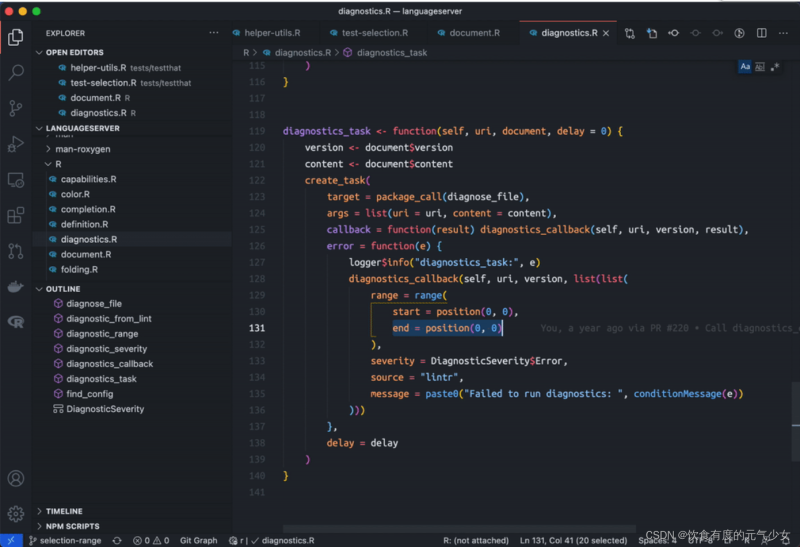Jump to diagnostic_severity in Outline
This screenshot has width=800, height=547.
(132, 349)
